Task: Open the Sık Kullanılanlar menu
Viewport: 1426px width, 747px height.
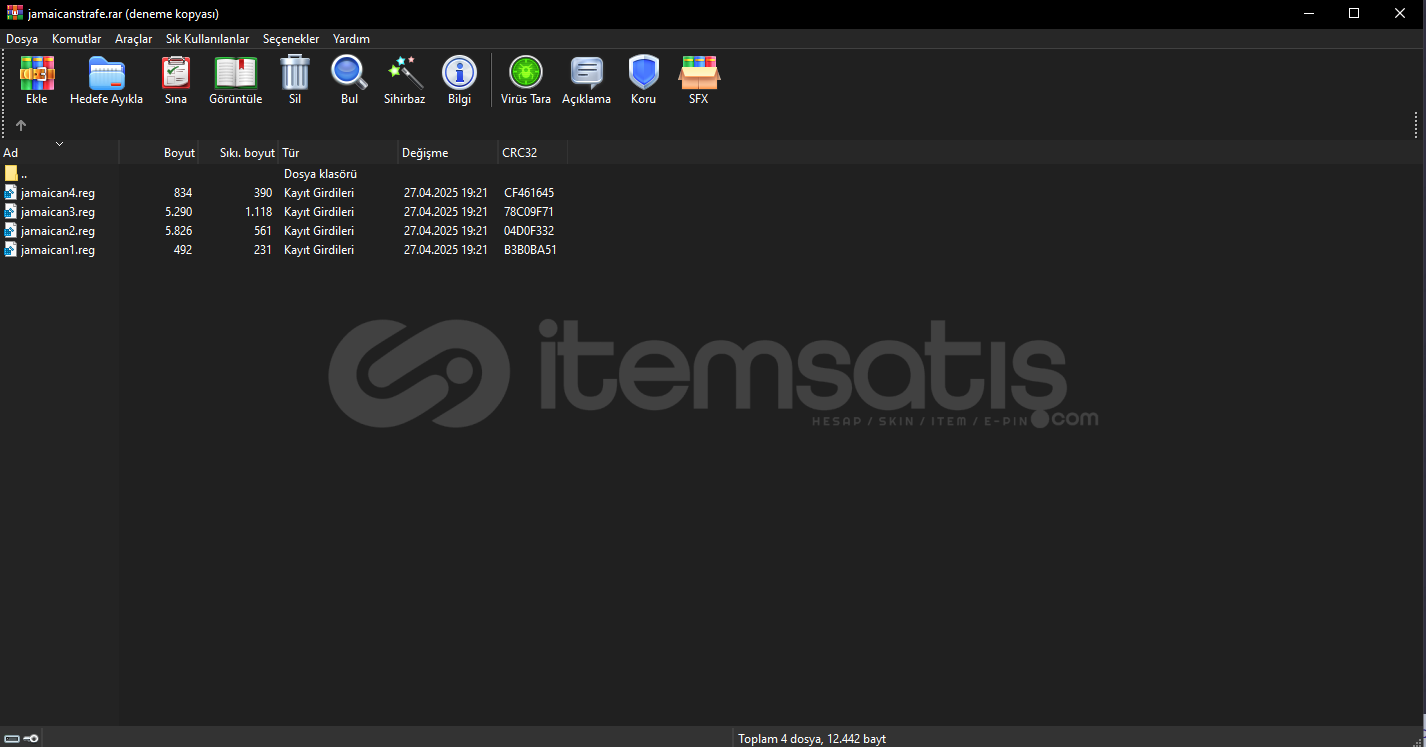Action: click(207, 39)
